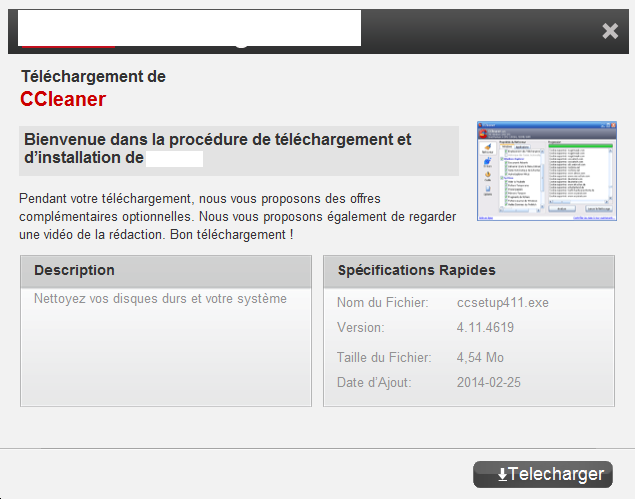The height and width of the screenshot is (499, 635).
Task: Click the file size 4,54 Mo
Action: click(480, 358)
